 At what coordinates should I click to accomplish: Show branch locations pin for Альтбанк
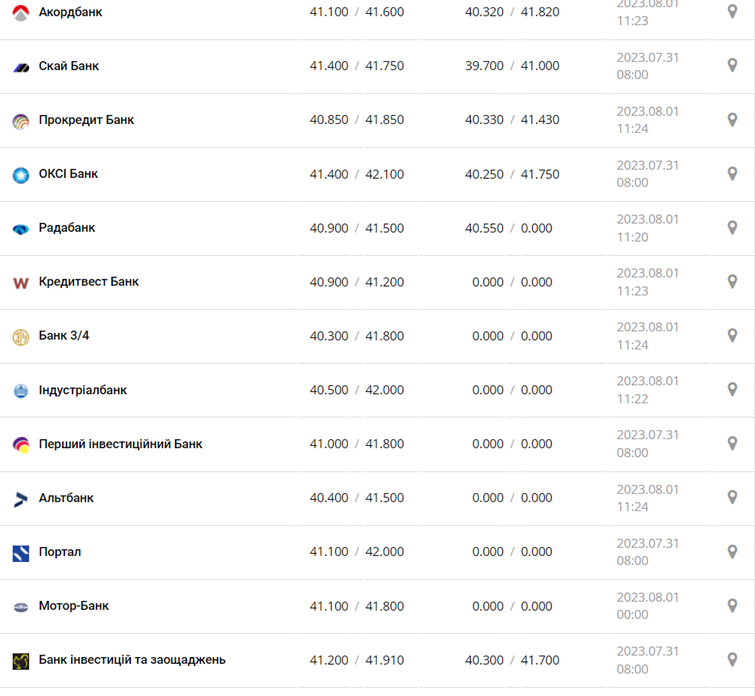732,498
